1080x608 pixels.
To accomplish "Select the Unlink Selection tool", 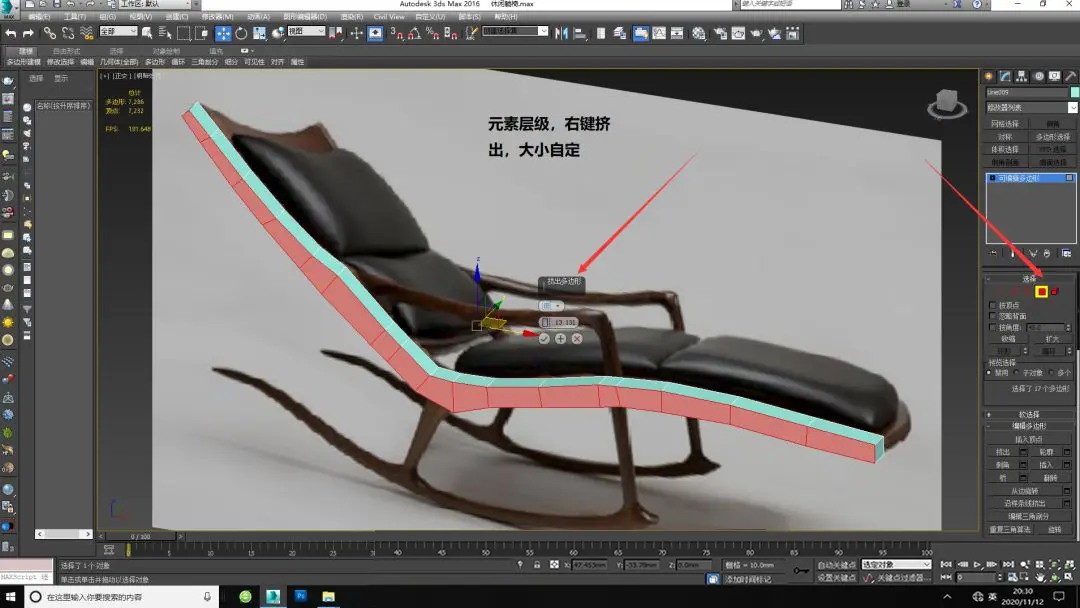I will (68, 32).
